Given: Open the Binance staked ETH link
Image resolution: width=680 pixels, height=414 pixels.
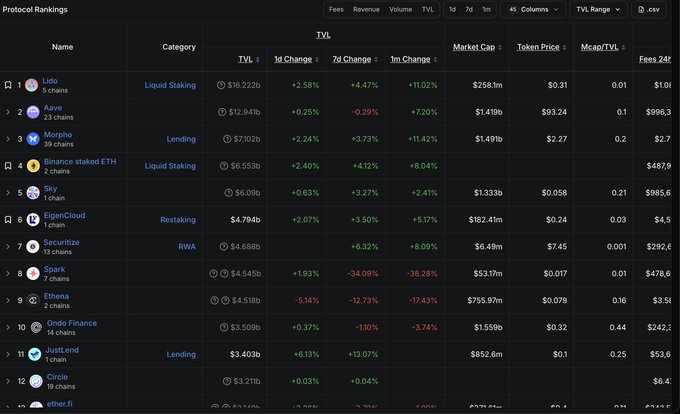Looking at the screenshot, I should [x=80, y=161].
